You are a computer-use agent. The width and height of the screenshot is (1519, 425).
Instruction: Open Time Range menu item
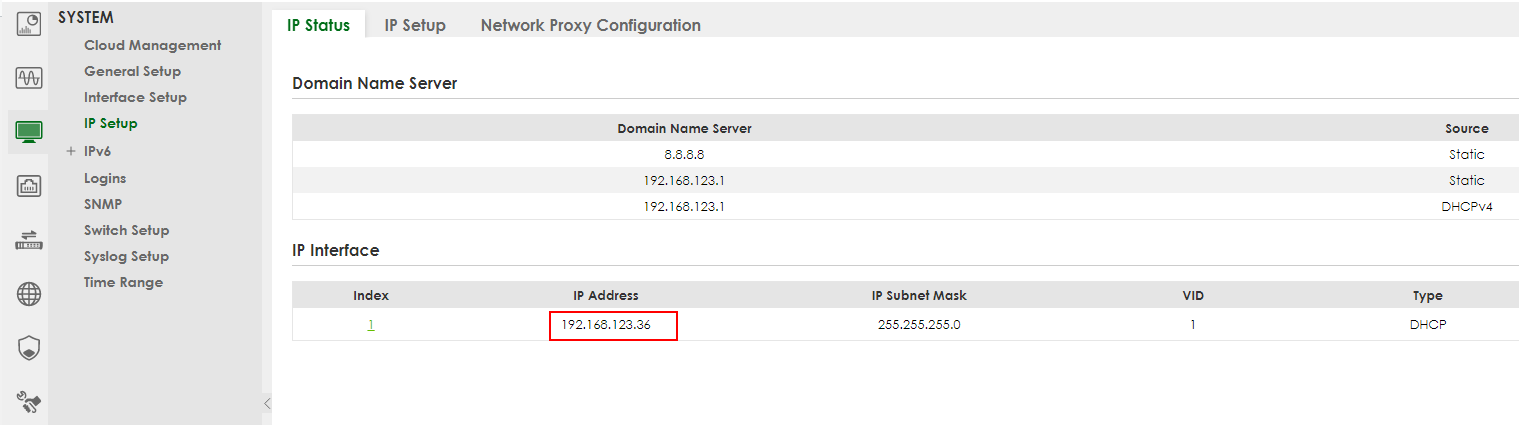(123, 282)
